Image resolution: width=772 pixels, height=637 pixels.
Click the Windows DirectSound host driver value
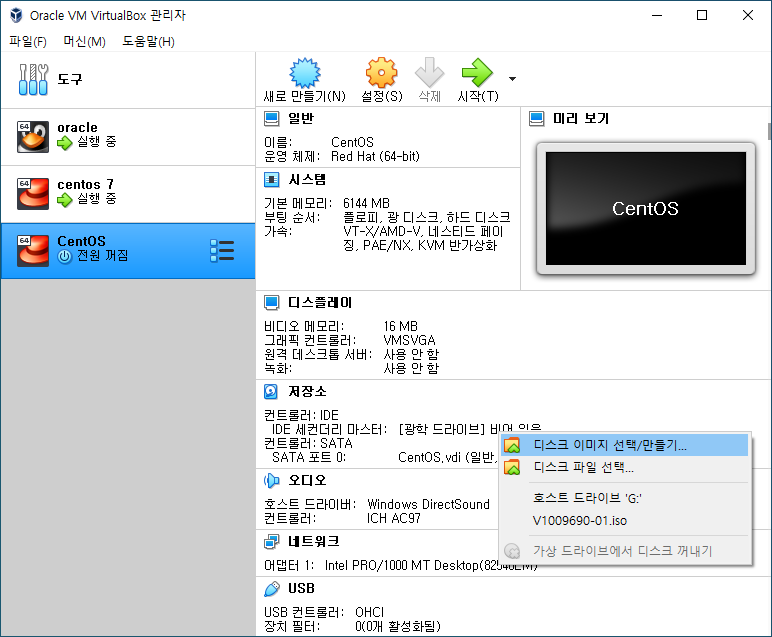point(428,504)
